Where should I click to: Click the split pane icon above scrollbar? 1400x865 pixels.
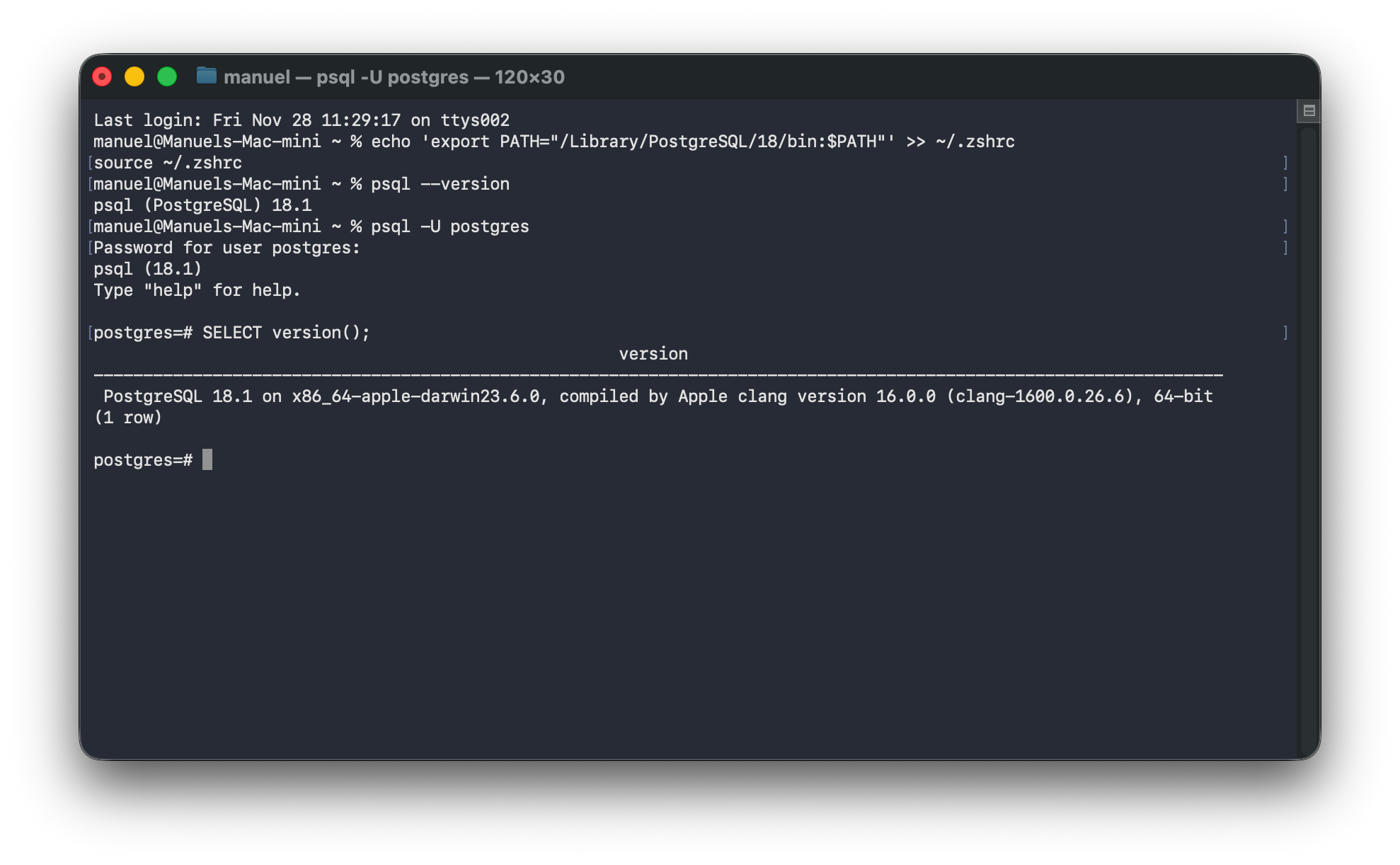point(1309,110)
